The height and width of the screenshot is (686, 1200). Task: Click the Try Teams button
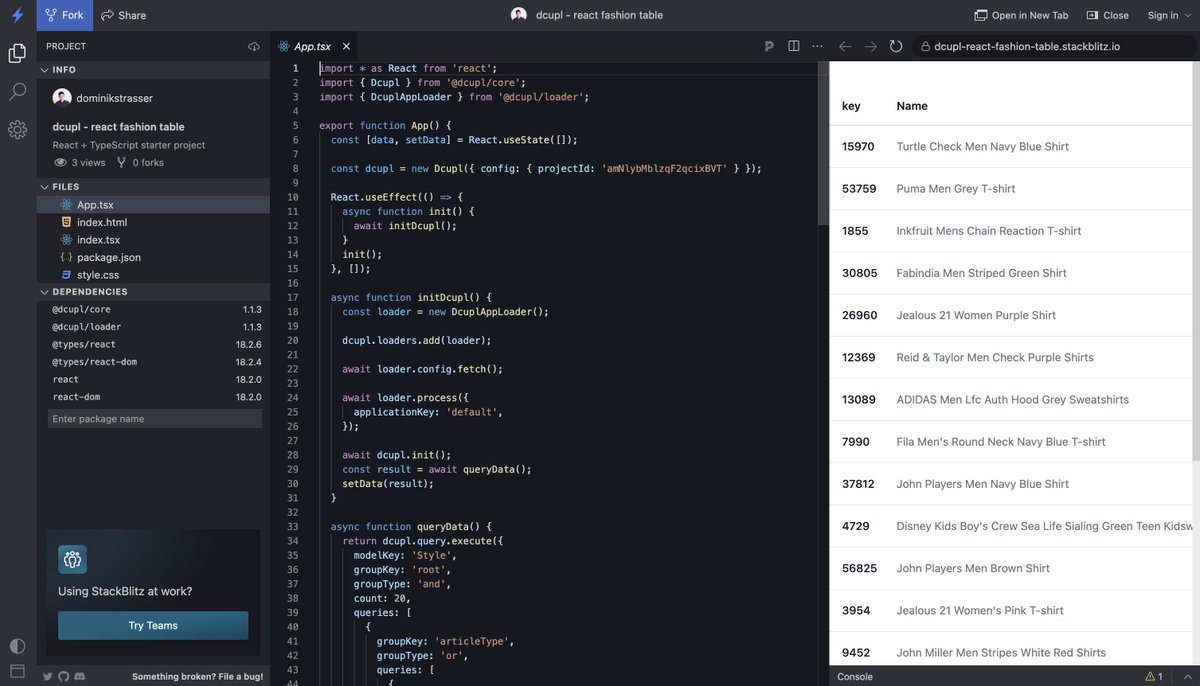pos(153,625)
